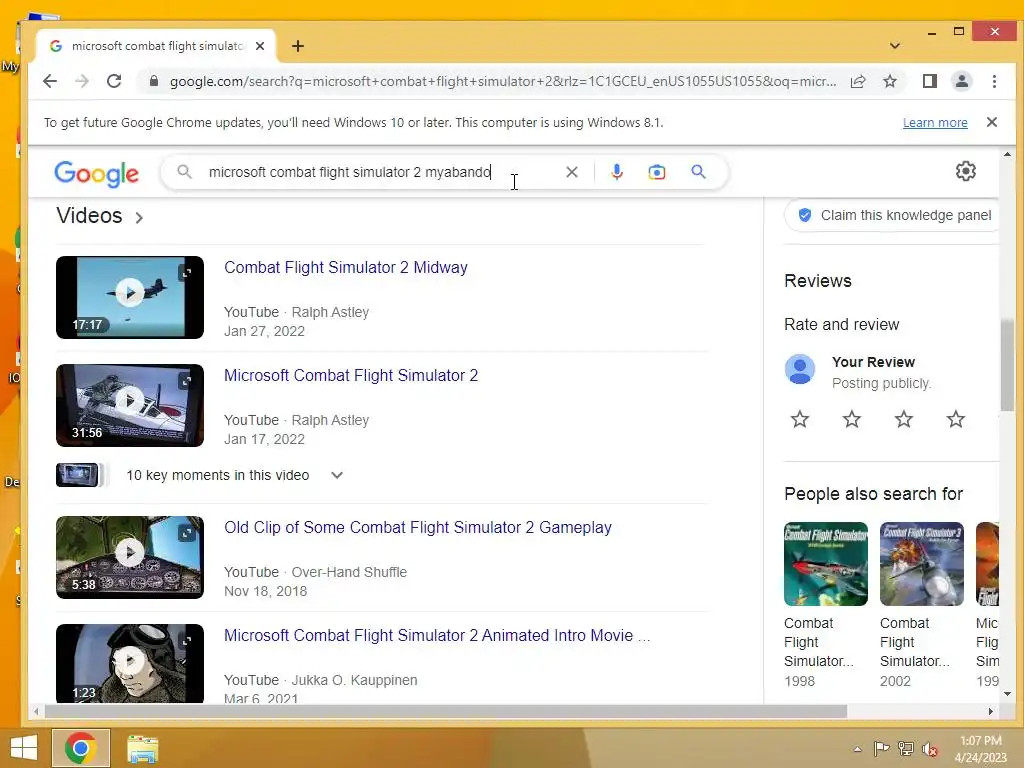Show hidden system tray icons

857,749
